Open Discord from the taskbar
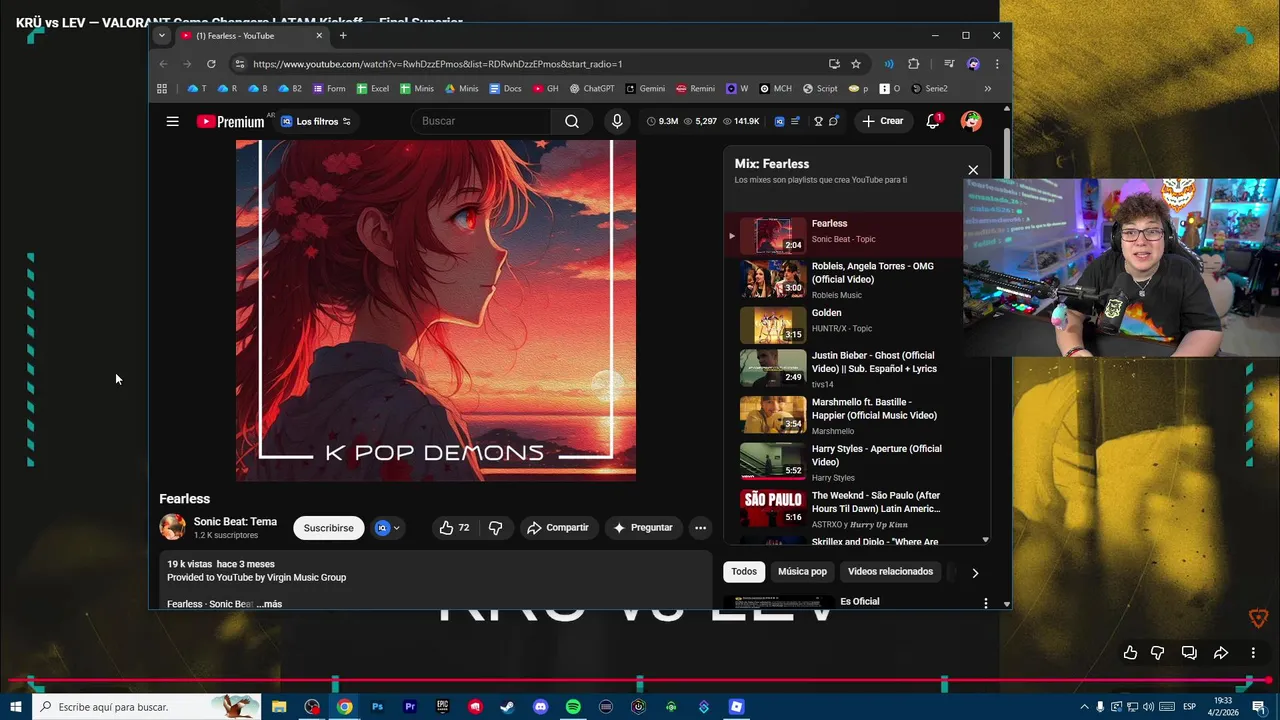 541,707
